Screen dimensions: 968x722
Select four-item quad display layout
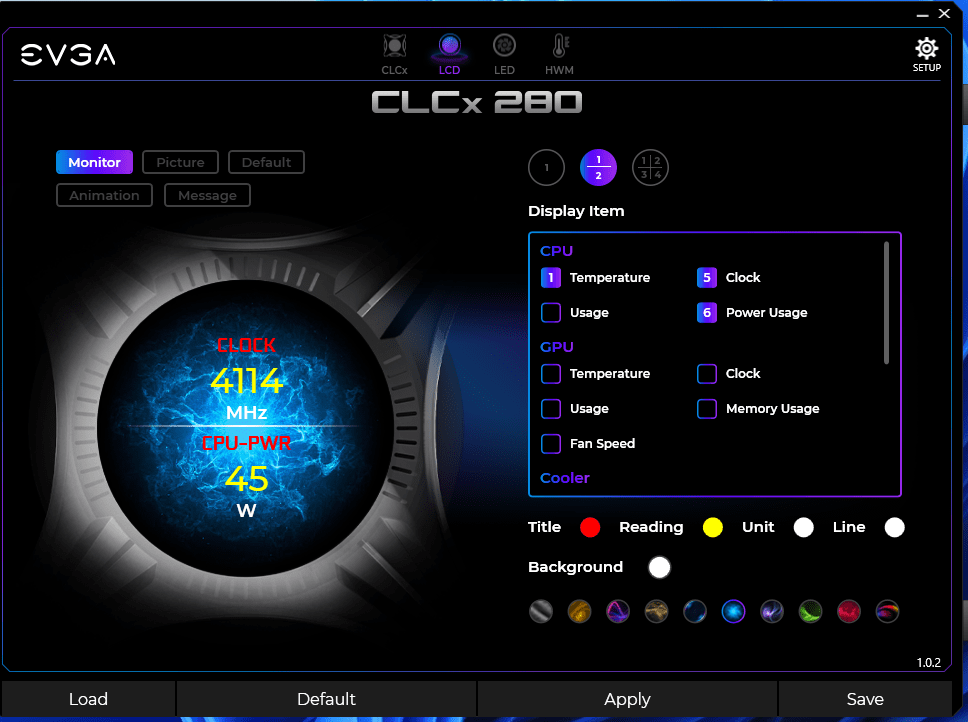tap(650, 167)
